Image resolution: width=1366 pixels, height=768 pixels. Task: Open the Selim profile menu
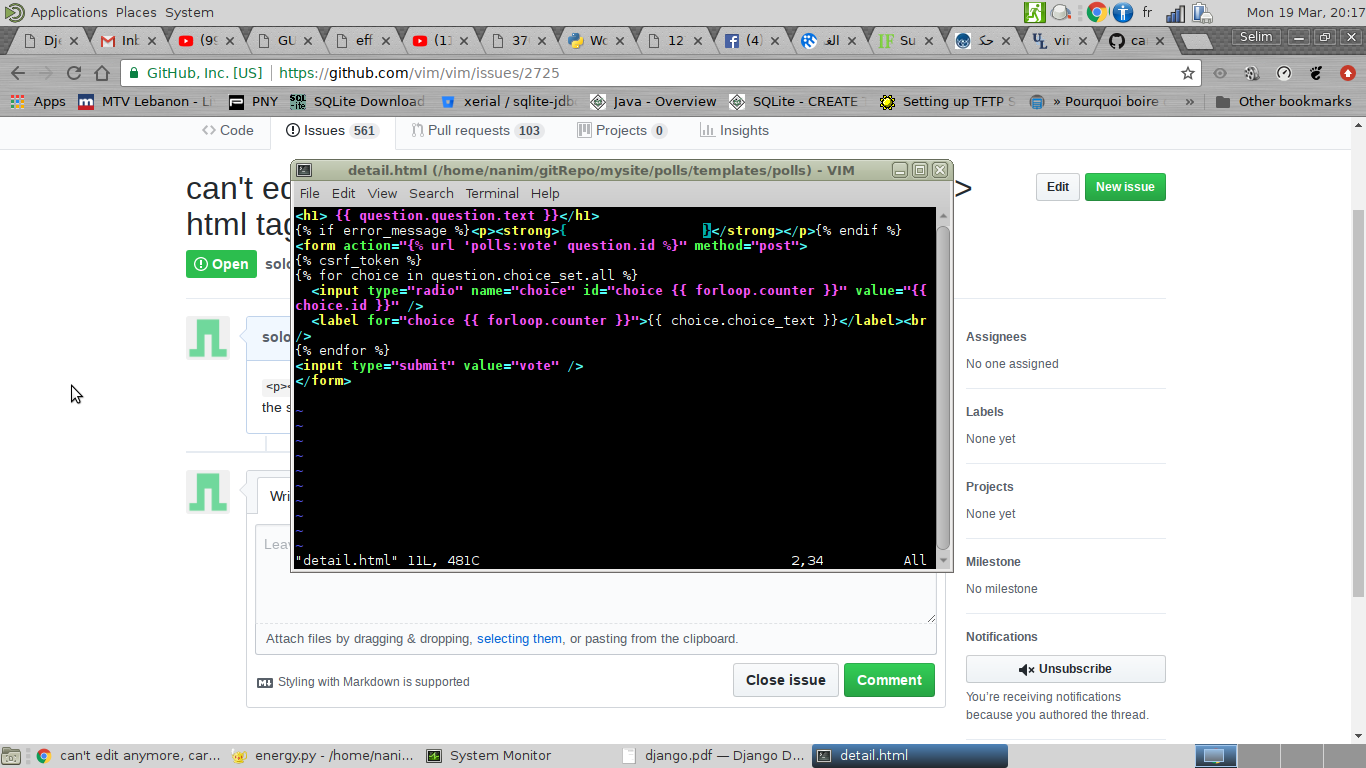[x=1256, y=35]
